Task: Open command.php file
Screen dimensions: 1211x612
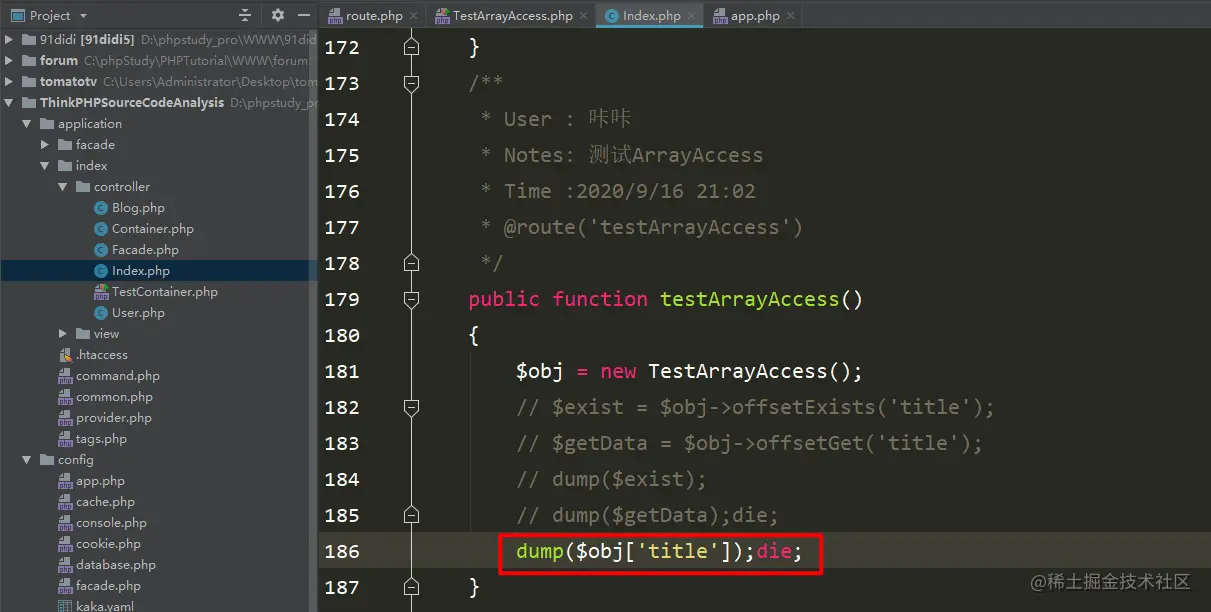Action: [118, 376]
